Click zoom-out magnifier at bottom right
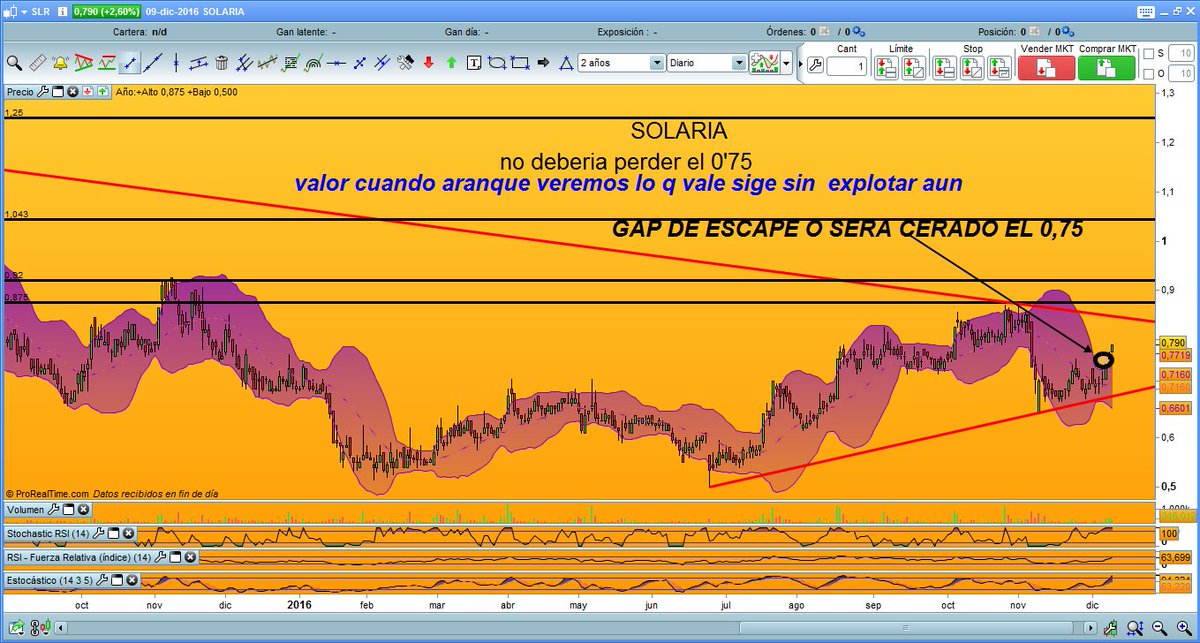 coord(1159,629)
